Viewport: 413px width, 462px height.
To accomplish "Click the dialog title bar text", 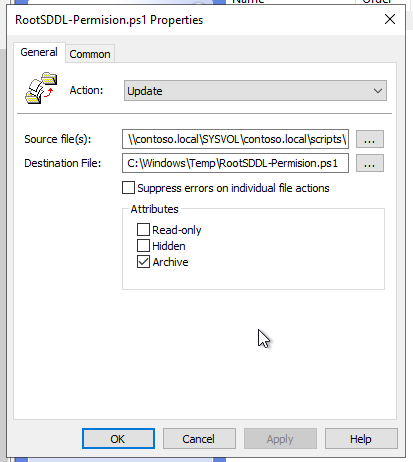I will click(x=109, y=20).
